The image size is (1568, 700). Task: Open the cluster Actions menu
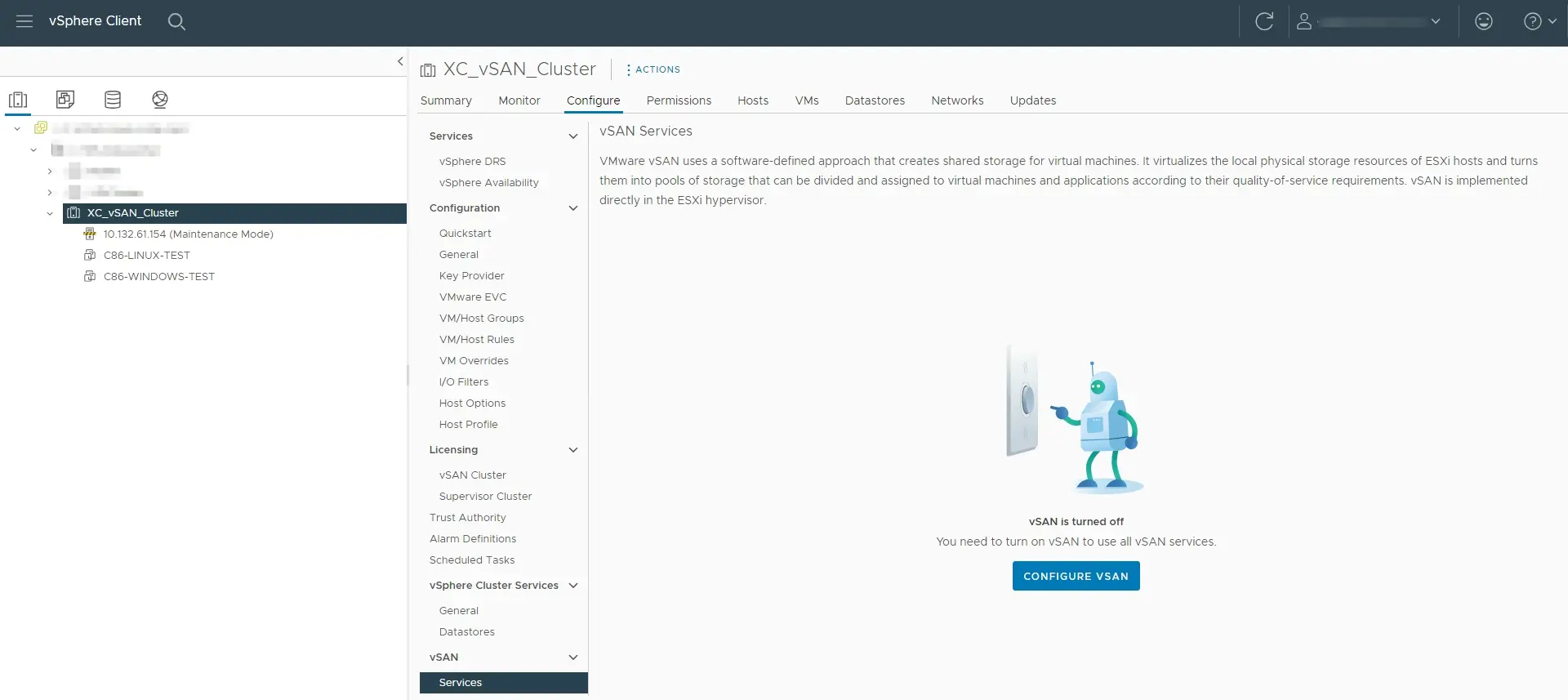pyautogui.click(x=653, y=69)
